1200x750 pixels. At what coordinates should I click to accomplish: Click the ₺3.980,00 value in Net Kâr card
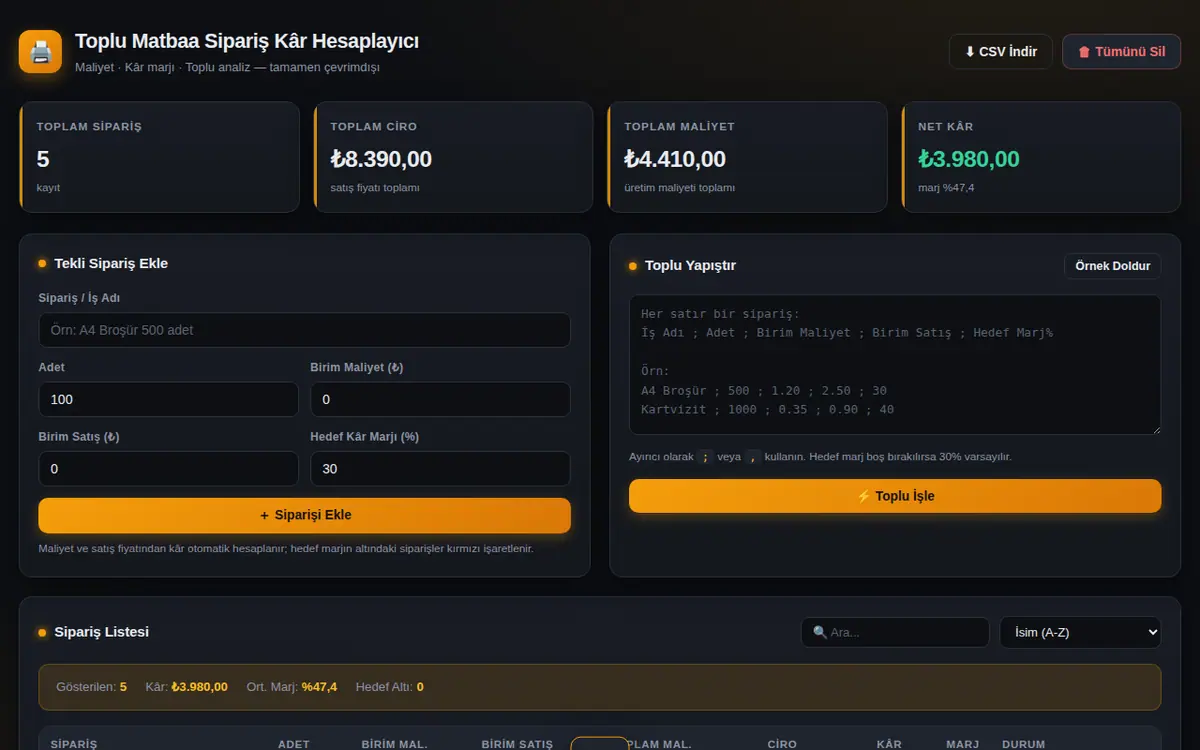click(x=969, y=159)
